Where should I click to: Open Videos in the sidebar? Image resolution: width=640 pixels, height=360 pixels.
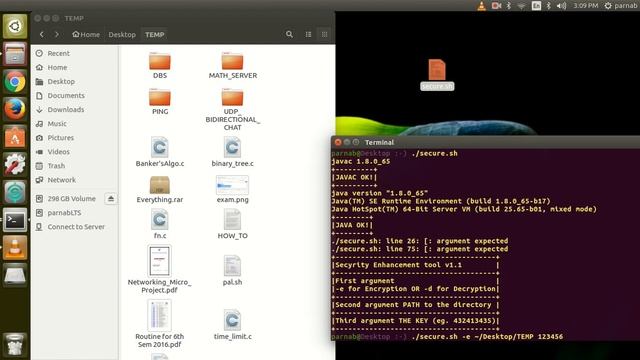point(75,152)
